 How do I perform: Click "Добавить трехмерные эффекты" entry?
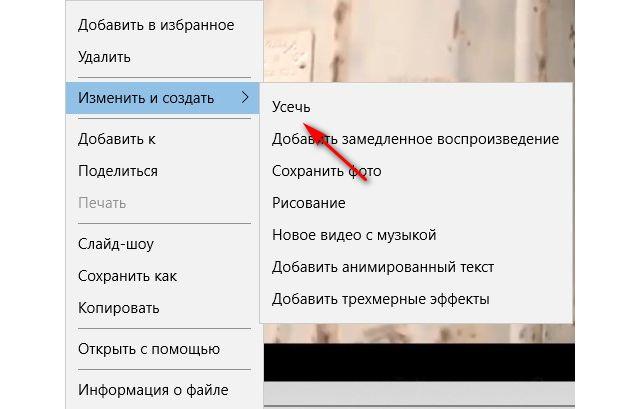pos(416,299)
